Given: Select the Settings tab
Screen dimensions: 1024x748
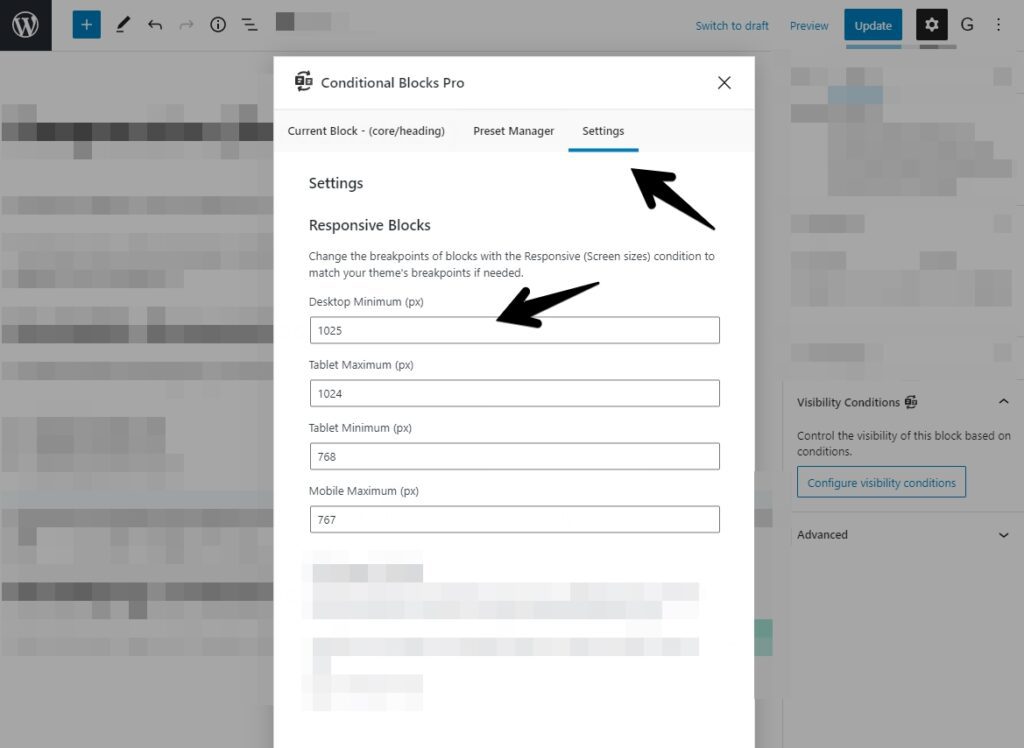Looking at the screenshot, I should click(603, 131).
